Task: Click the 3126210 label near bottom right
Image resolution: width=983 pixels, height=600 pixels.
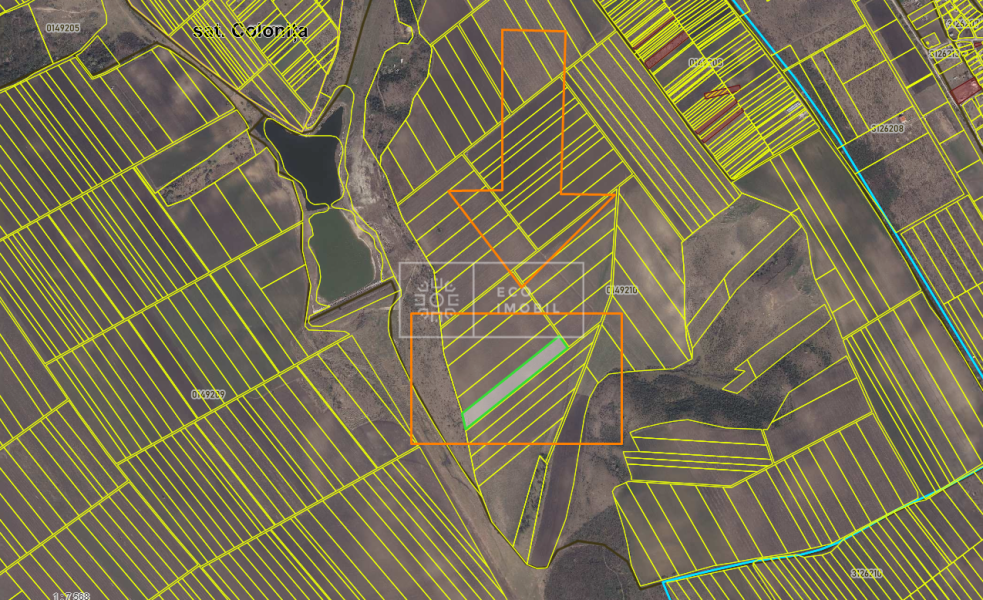Action: [x=866, y=574]
